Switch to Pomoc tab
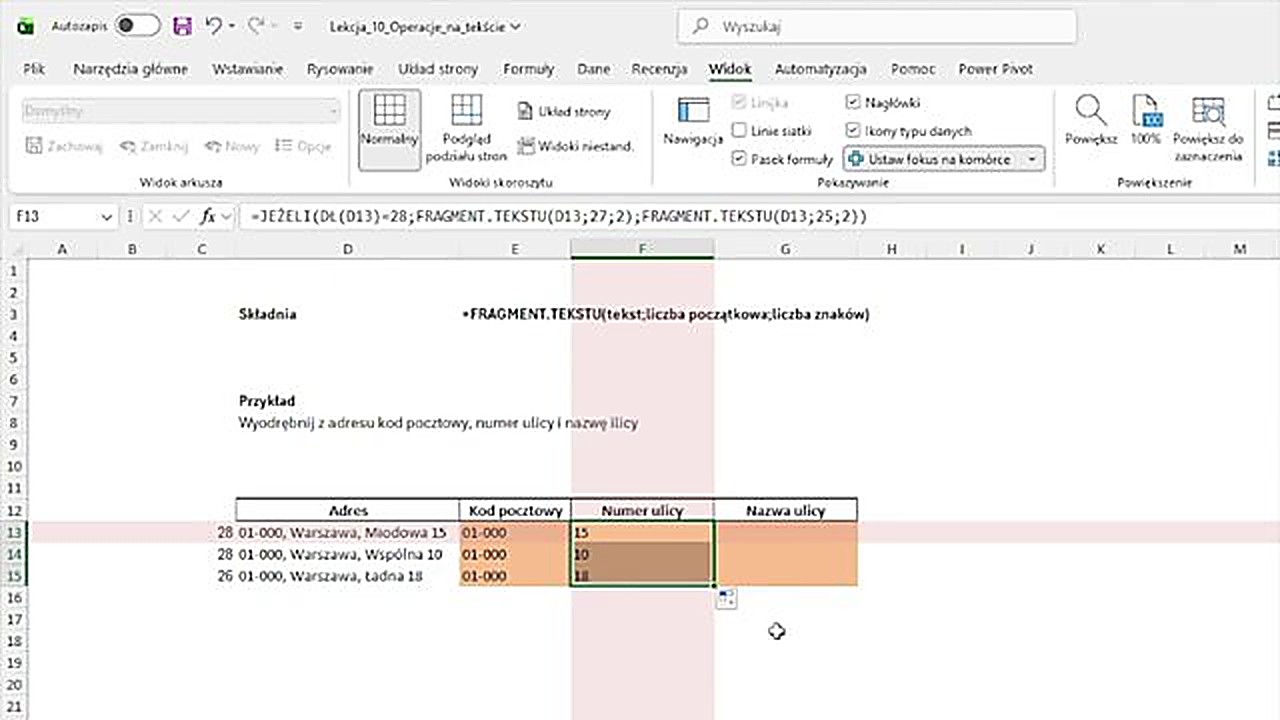The height and width of the screenshot is (720, 1280). click(913, 69)
